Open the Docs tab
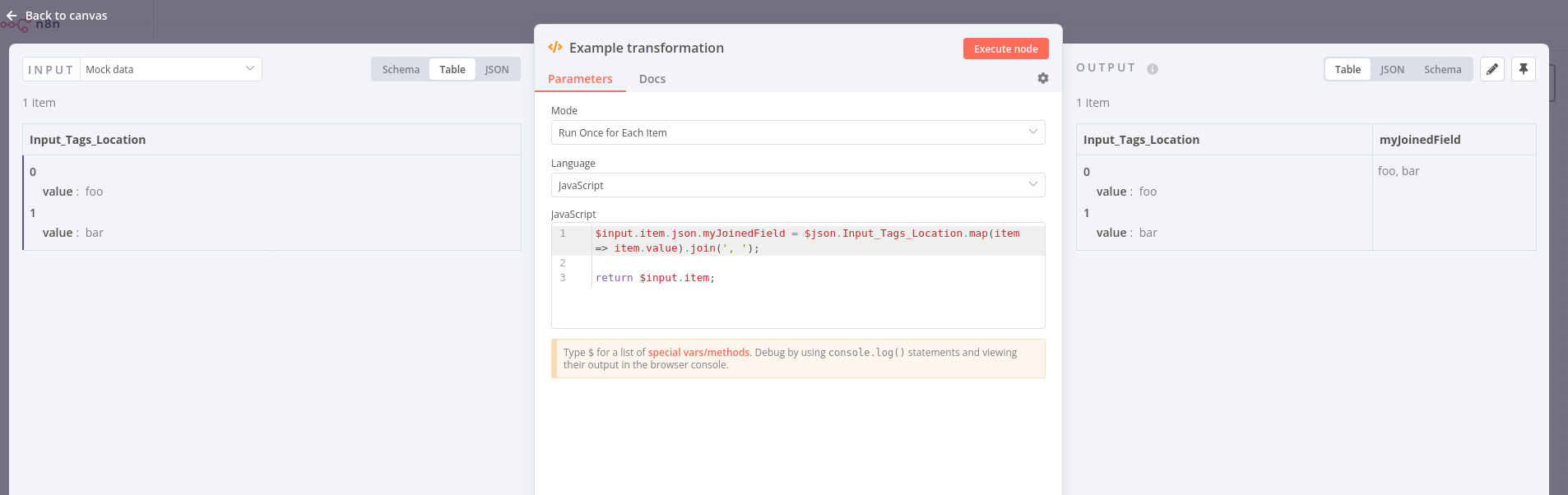1568x495 pixels. (652, 79)
